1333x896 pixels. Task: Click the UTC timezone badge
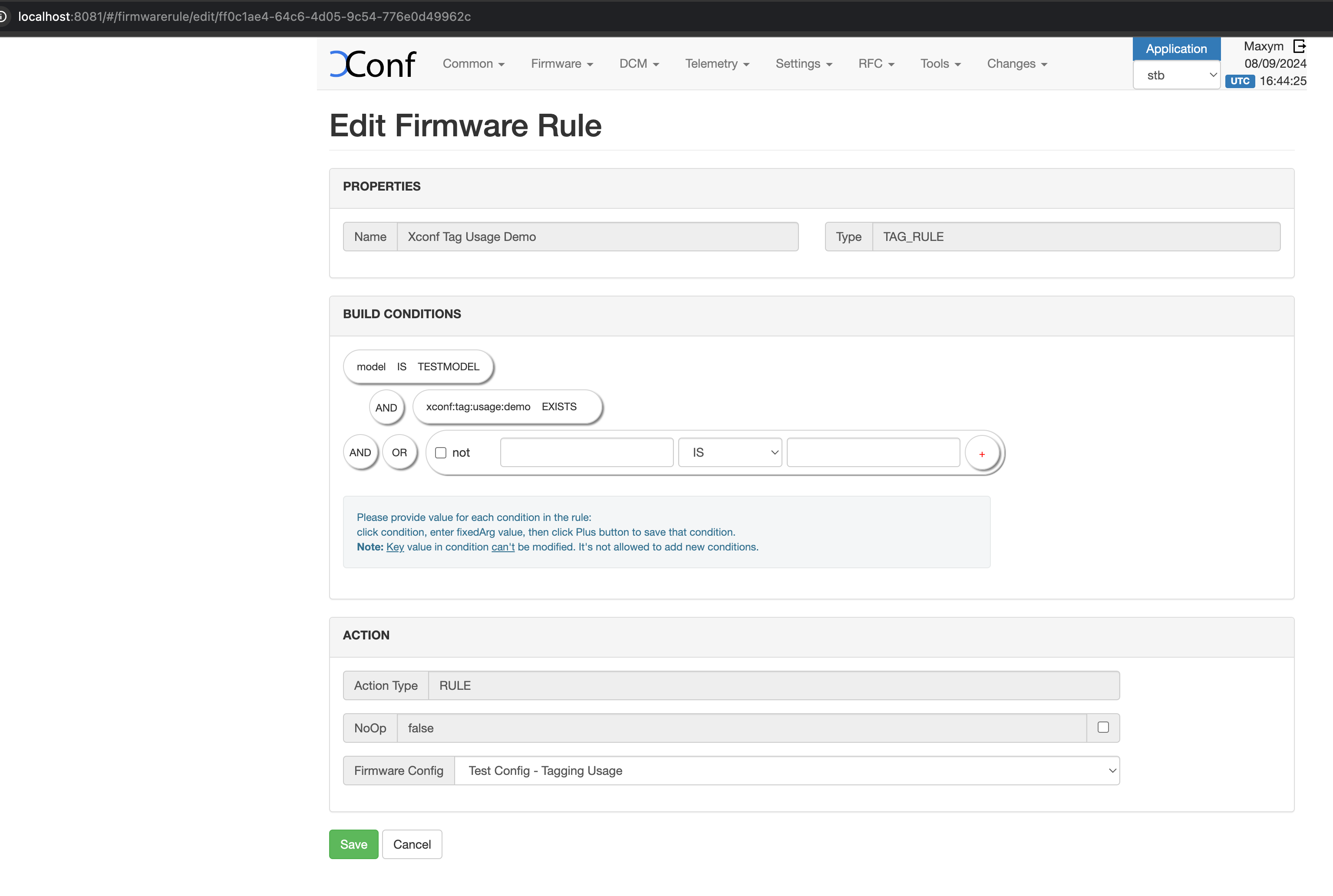coord(1239,81)
